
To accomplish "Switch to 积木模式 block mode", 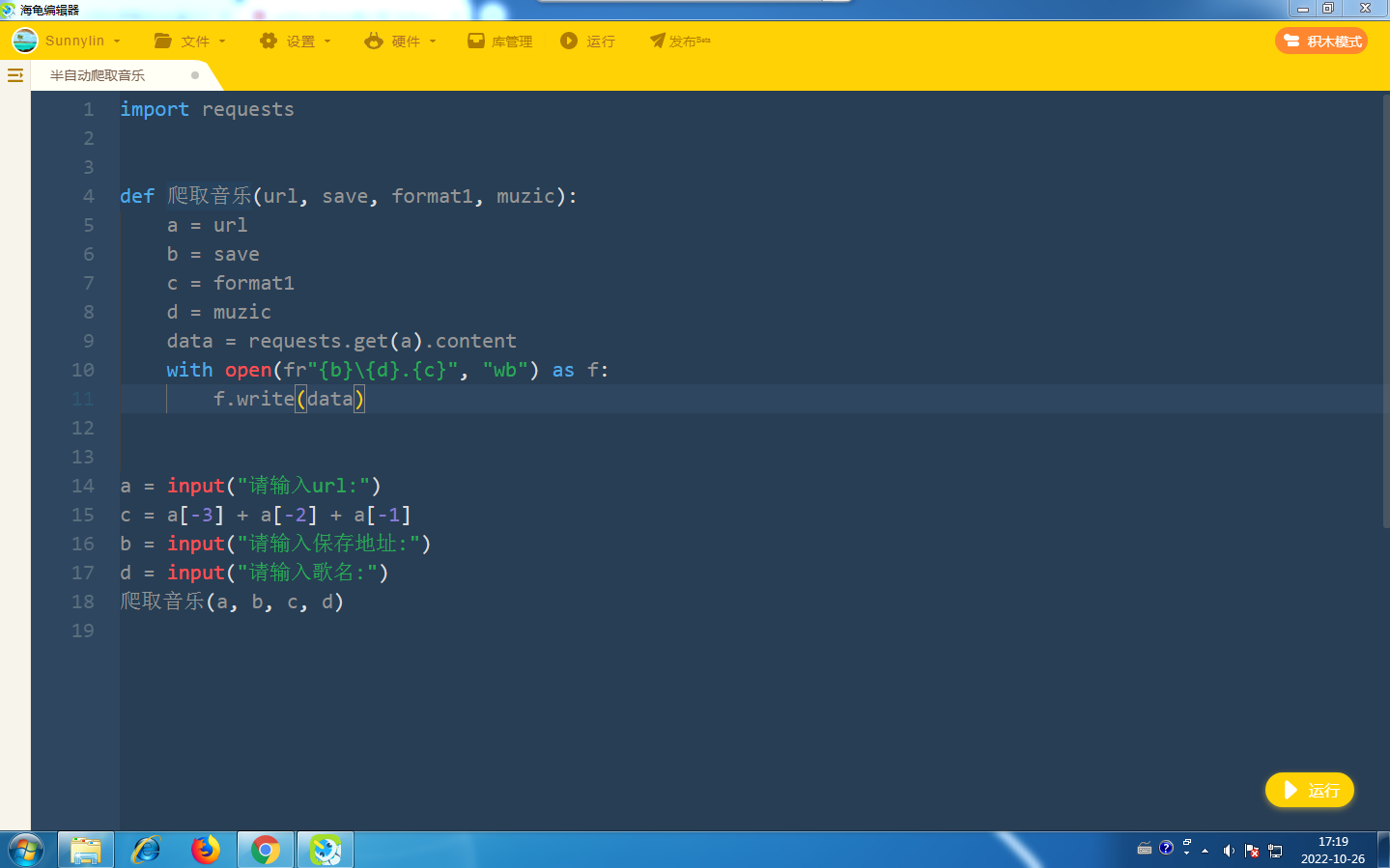I will (x=1321, y=41).
